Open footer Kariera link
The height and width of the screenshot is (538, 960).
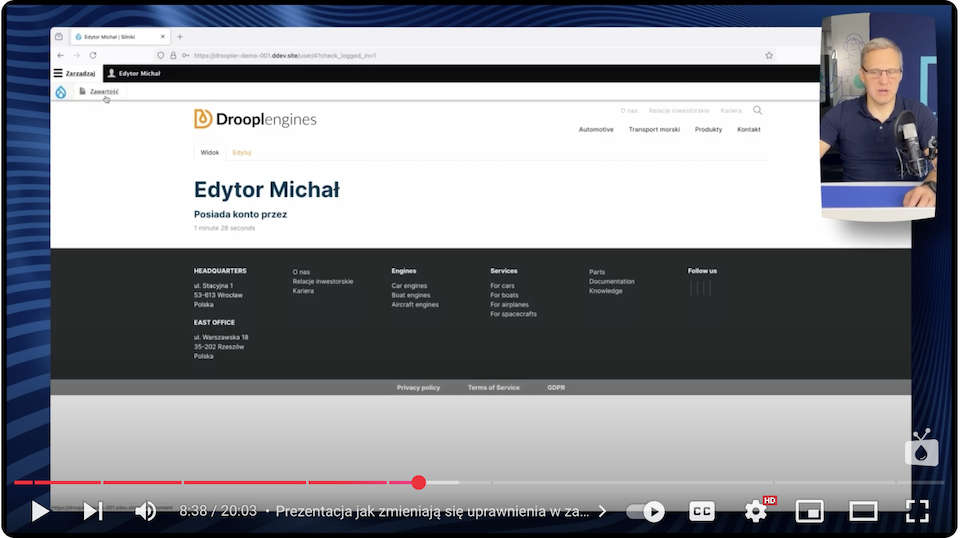coord(303,291)
